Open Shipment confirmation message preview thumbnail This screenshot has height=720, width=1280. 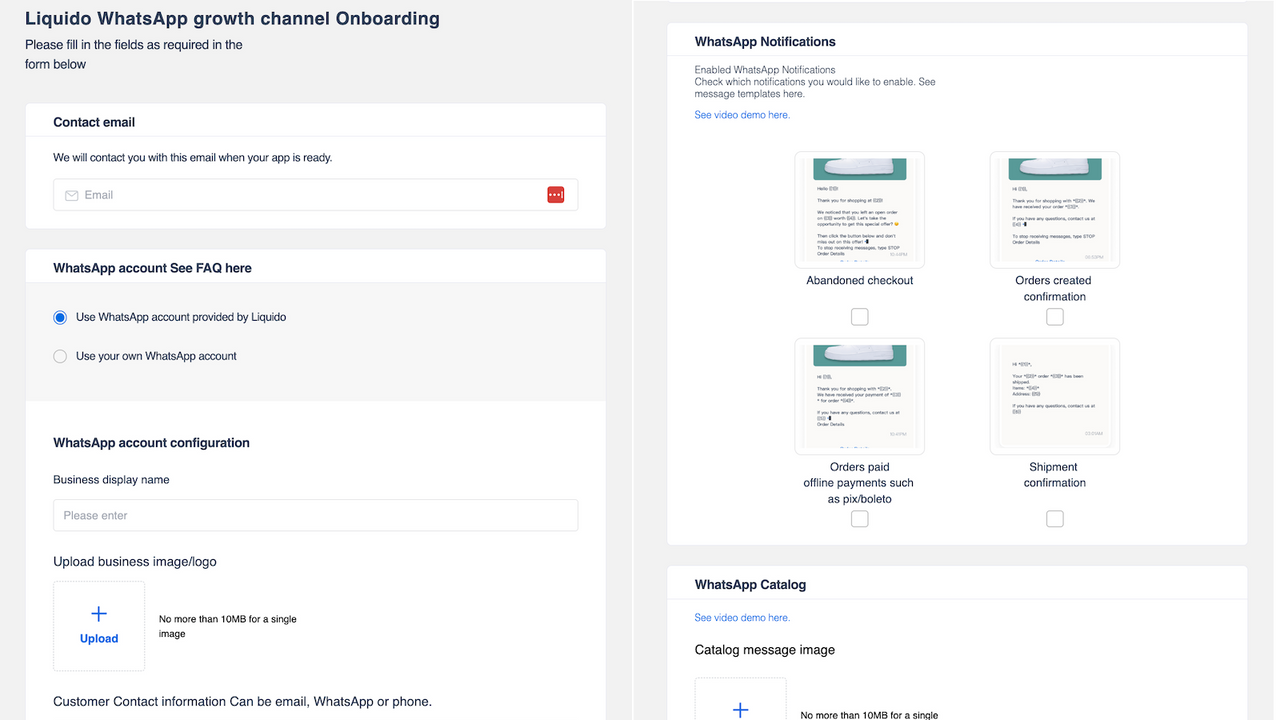(x=1055, y=396)
